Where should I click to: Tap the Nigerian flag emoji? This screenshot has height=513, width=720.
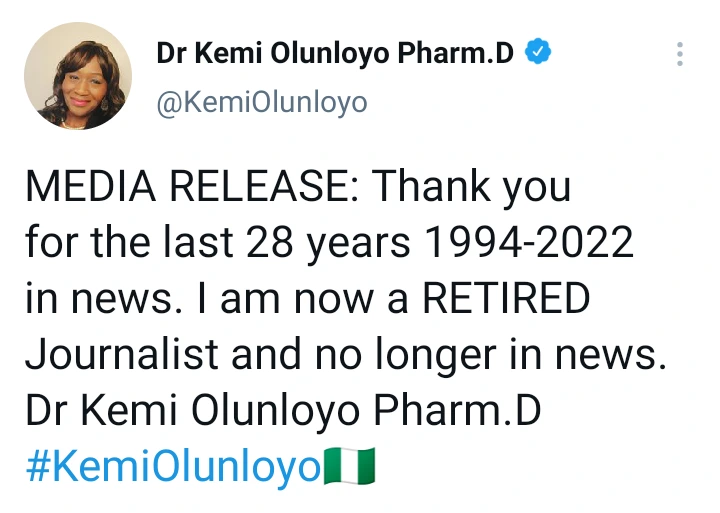point(351,468)
